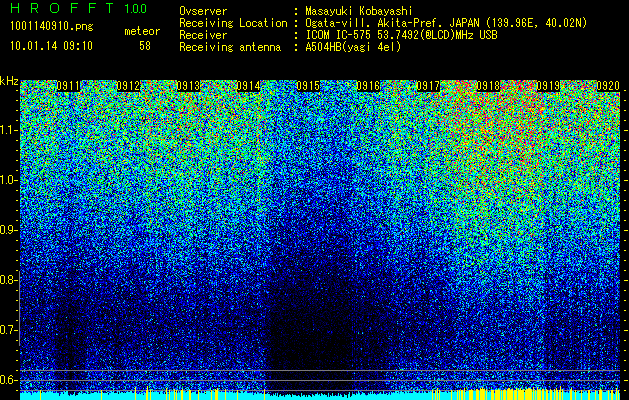Click the 0916 time marker
Screen dimensions: 629x400
tap(368, 86)
